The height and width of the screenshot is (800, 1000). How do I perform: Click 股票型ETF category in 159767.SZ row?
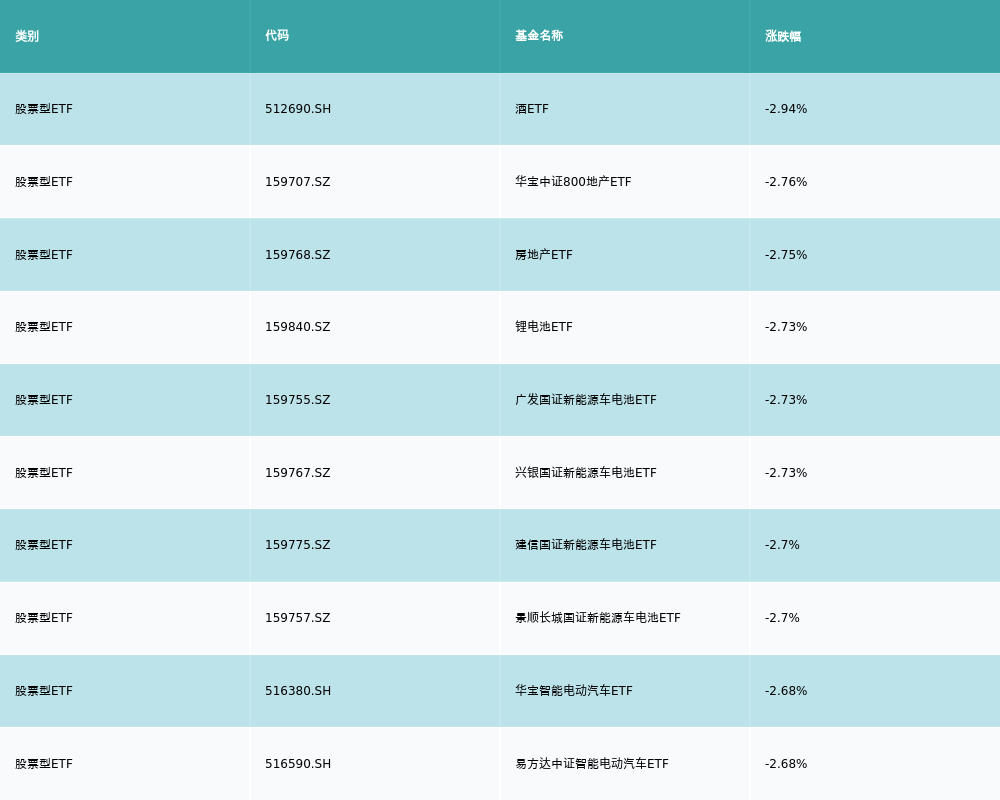[44, 473]
